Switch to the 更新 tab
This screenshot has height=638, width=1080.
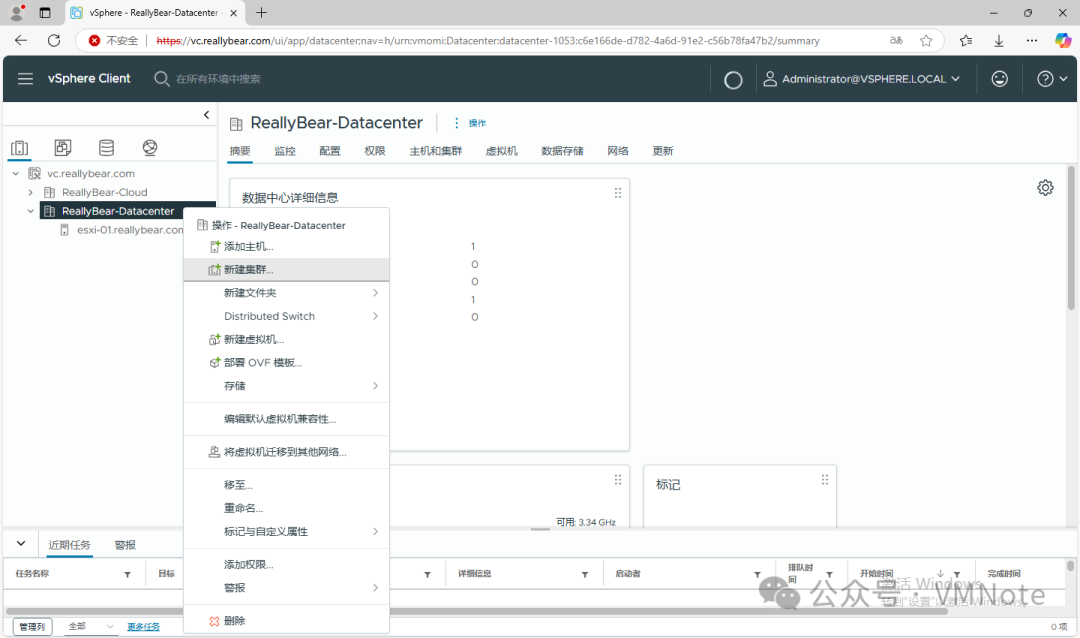point(663,151)
